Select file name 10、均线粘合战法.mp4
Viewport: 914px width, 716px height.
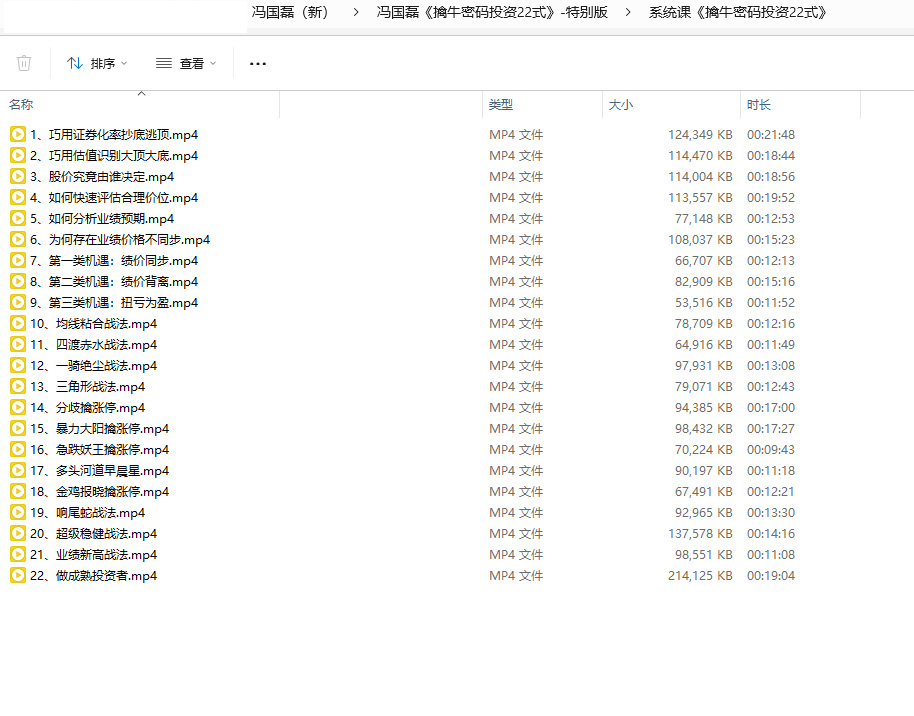[94, 324]
